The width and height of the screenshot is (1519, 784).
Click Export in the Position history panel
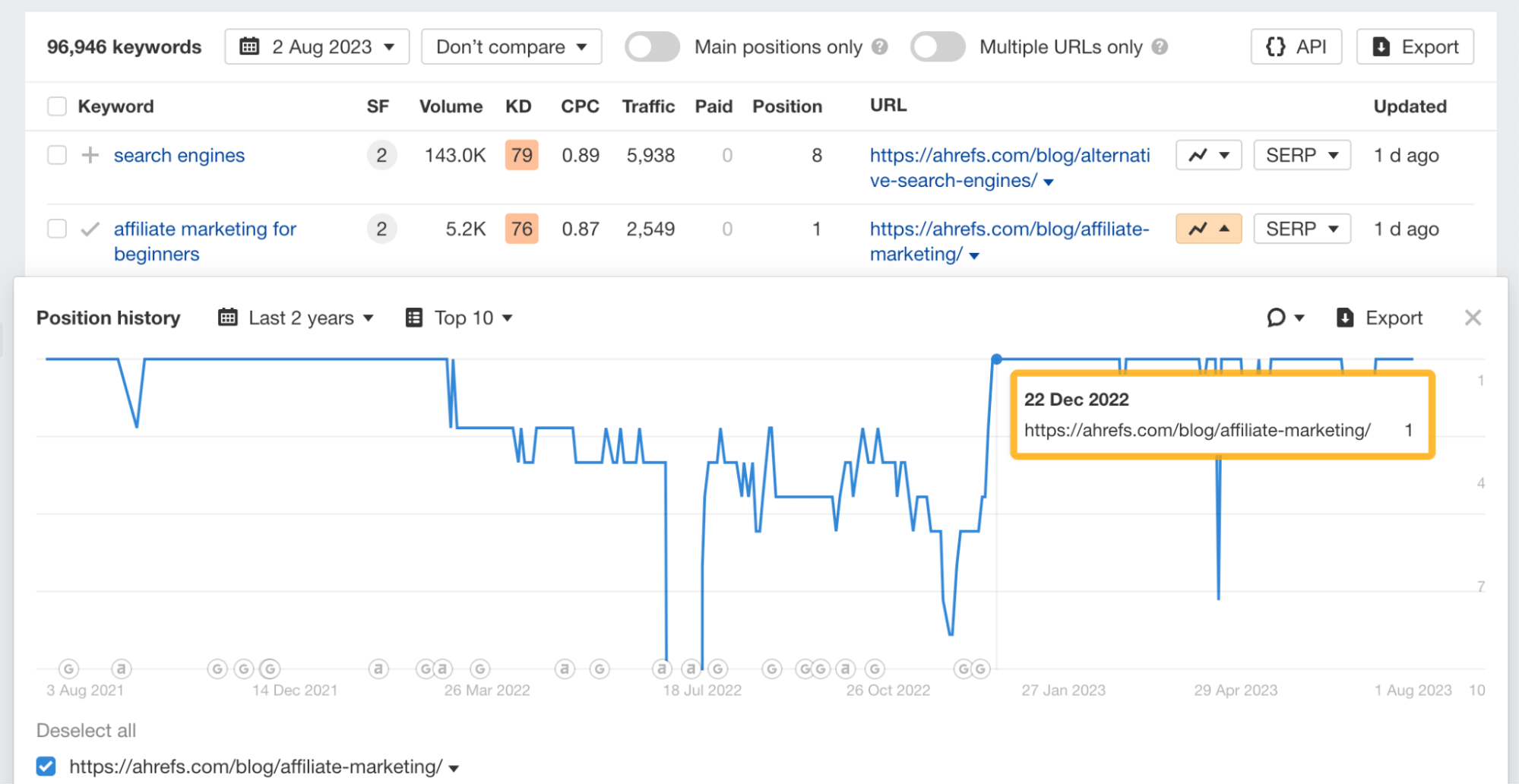[1379, 318]
